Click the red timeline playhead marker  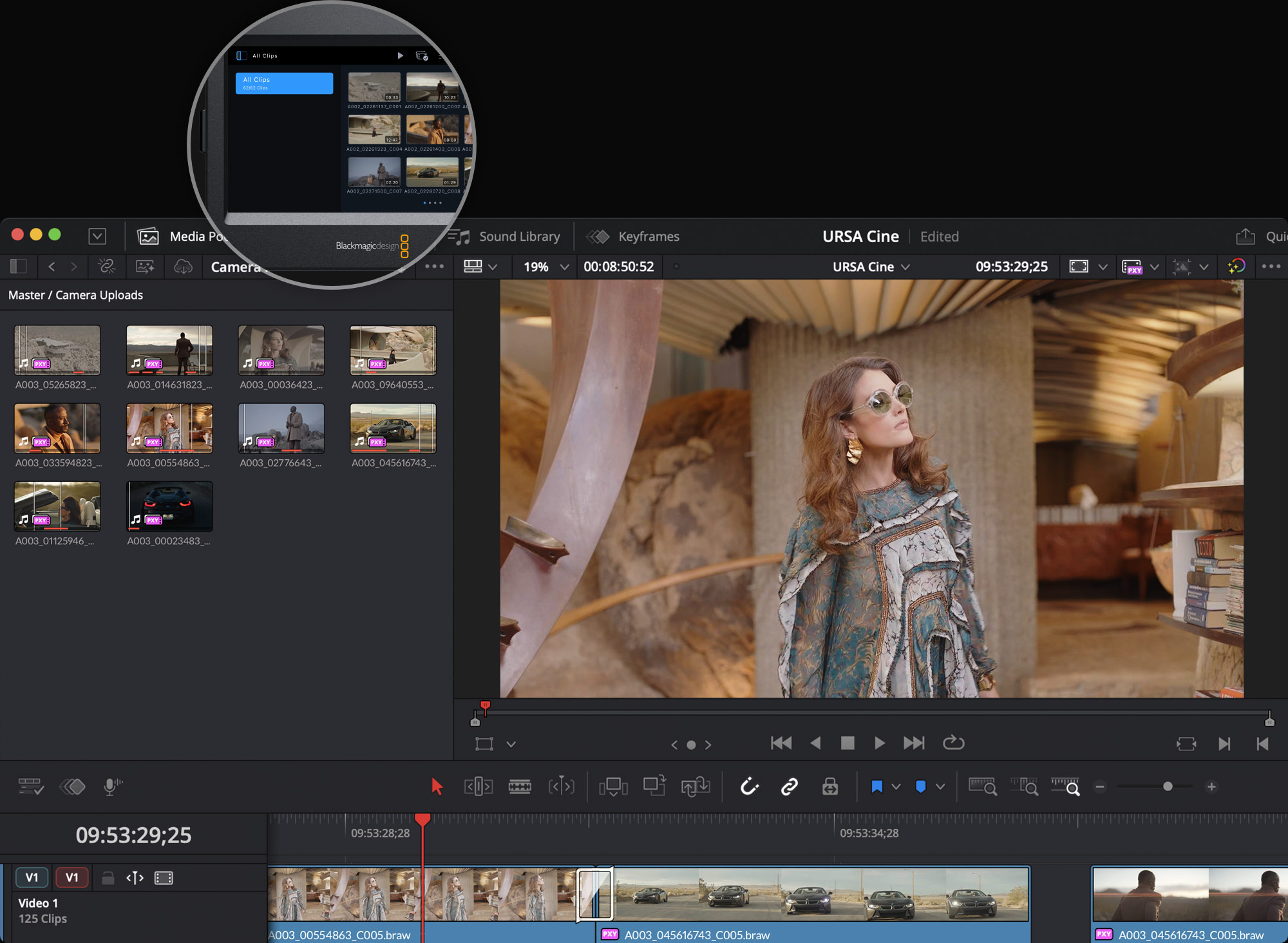click(x=422, y=819)
